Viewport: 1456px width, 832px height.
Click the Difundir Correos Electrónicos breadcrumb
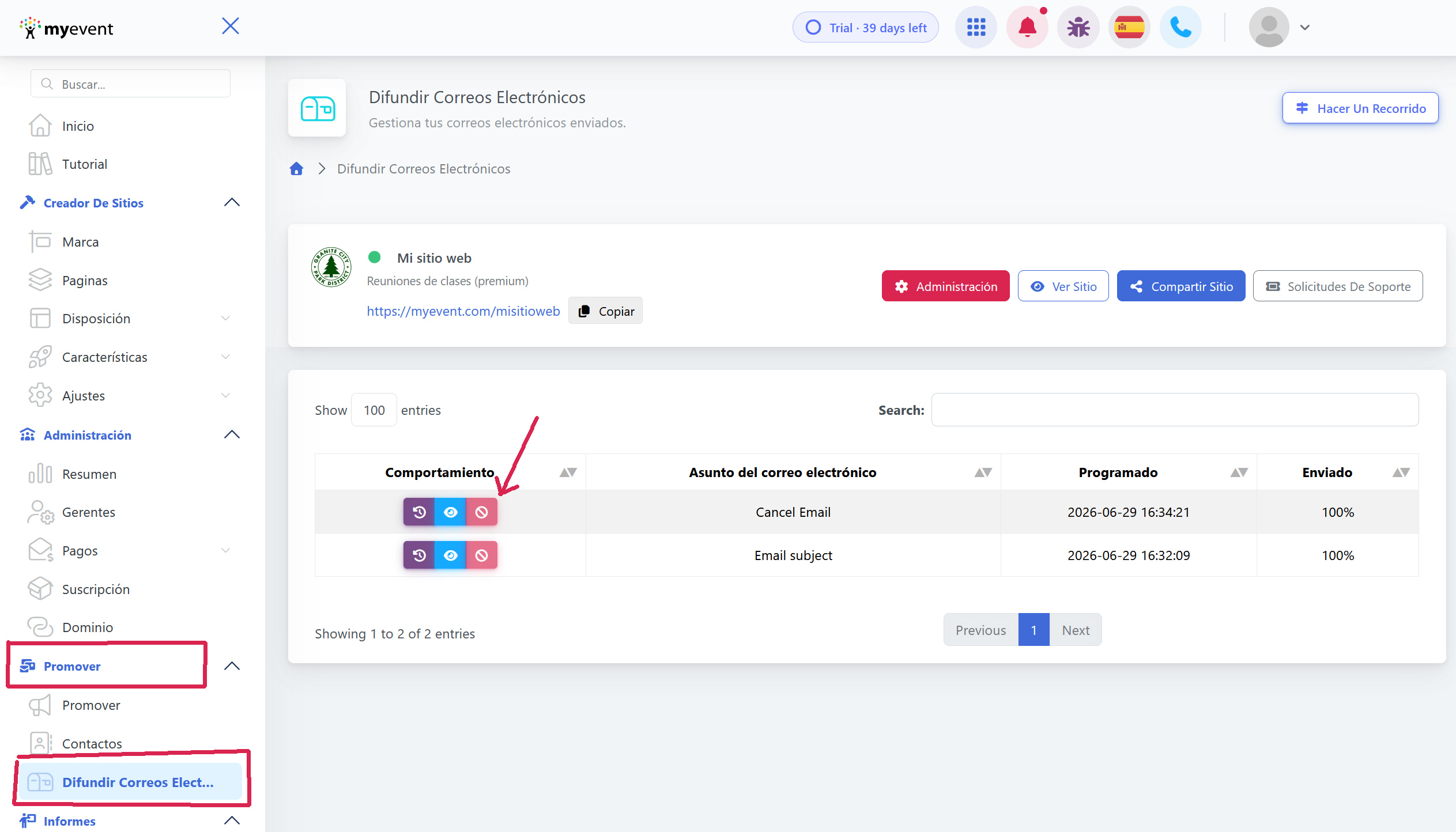[x=424, y=169]
